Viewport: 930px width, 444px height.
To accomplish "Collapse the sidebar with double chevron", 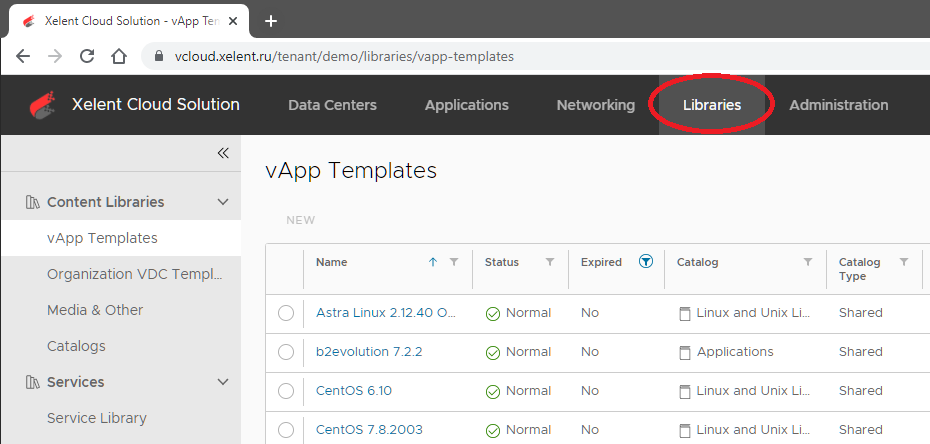I will 223,154.
